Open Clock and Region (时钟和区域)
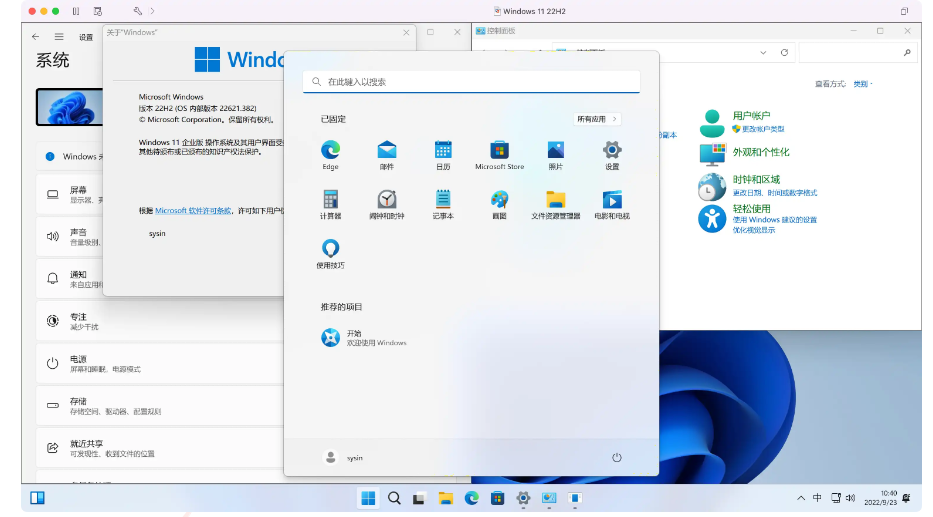This screenshot has width=933, height=517. point(756,179)
